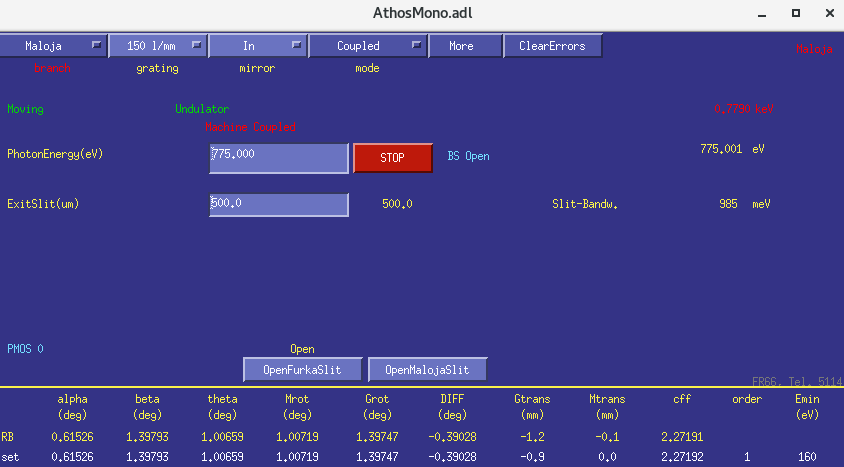Click the 'PMOS 0' status text
This screenshot has height=467, width=844.
click(25, 349)
